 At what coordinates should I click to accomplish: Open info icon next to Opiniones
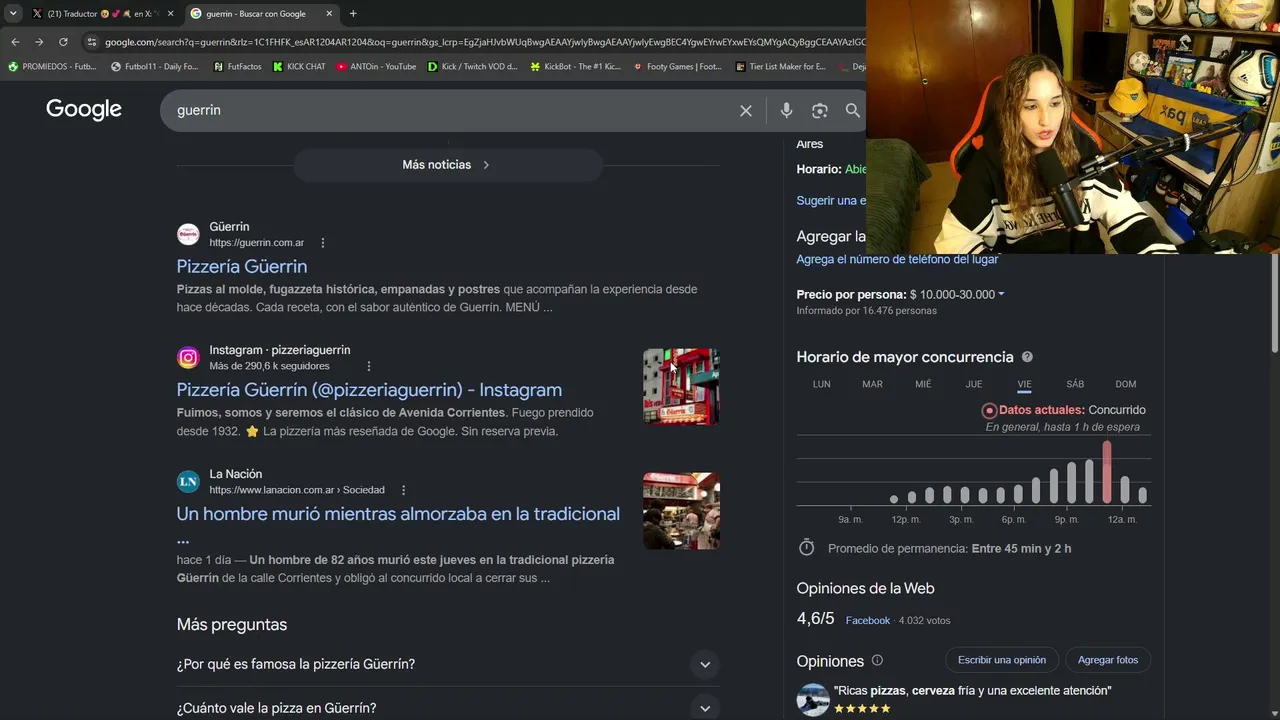pos(877,660)
